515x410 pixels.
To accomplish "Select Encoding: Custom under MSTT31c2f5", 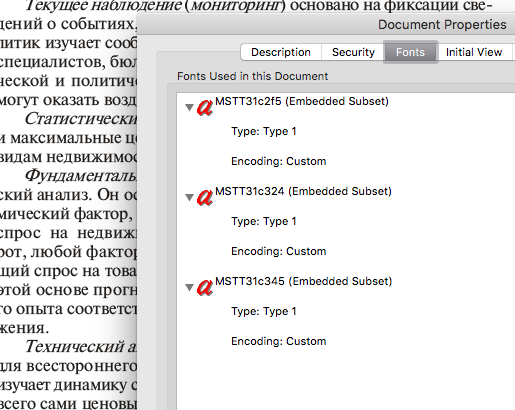I will tap(279, 161).
